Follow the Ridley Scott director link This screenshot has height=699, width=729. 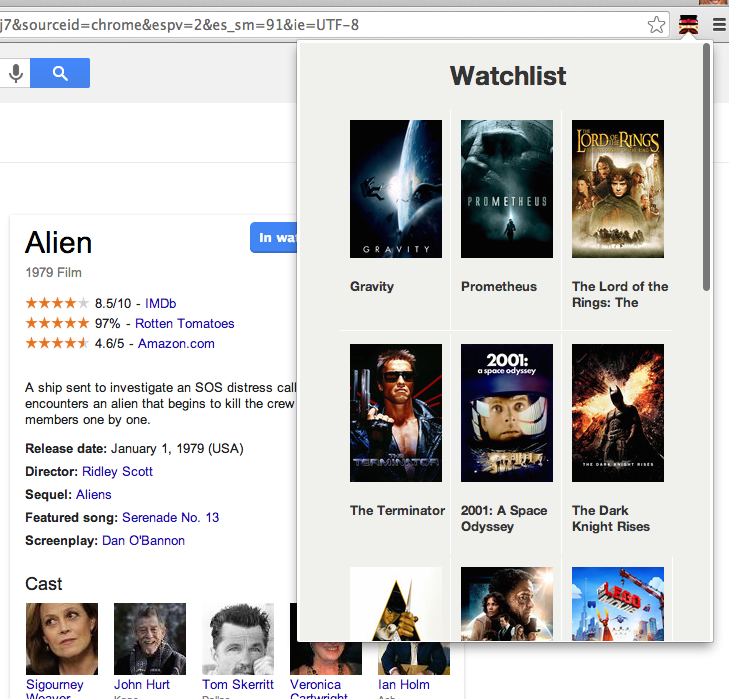tap(117, 472)
